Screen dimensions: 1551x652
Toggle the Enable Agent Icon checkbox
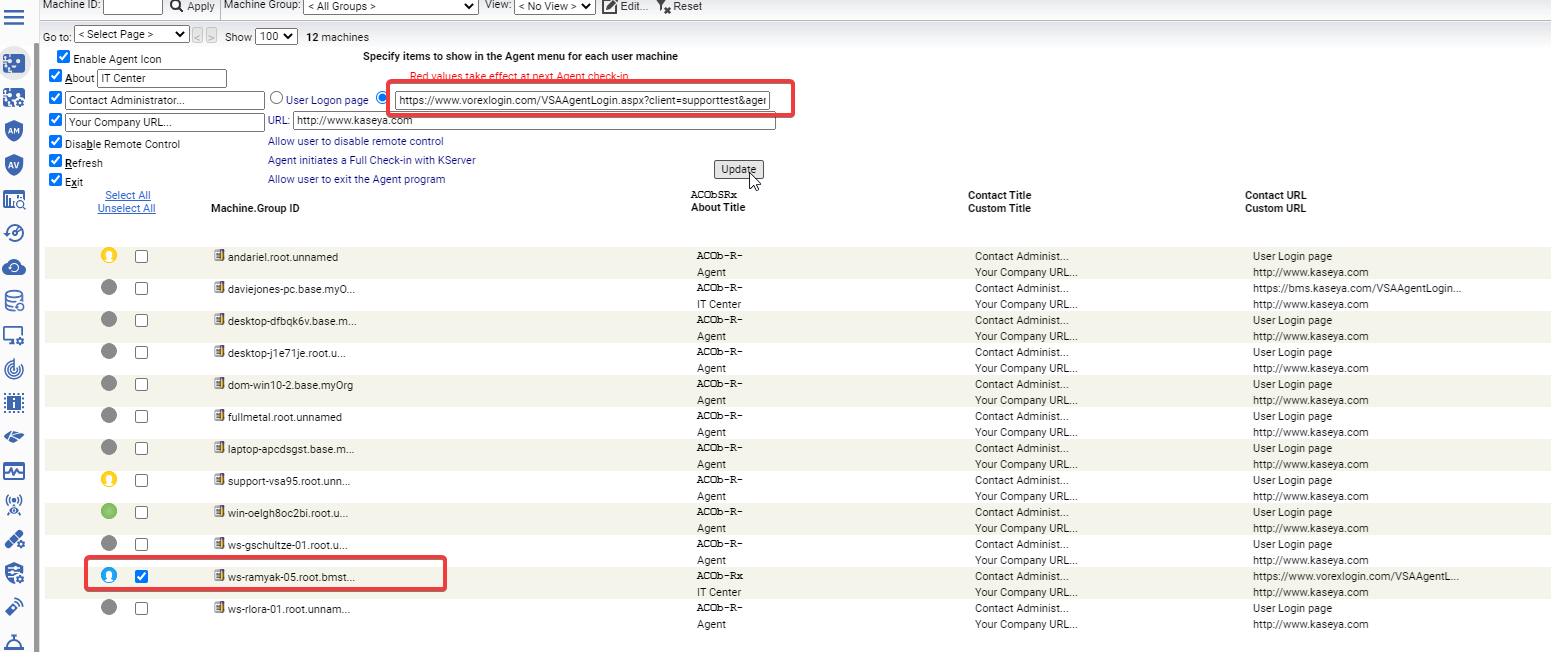[64, 58]
